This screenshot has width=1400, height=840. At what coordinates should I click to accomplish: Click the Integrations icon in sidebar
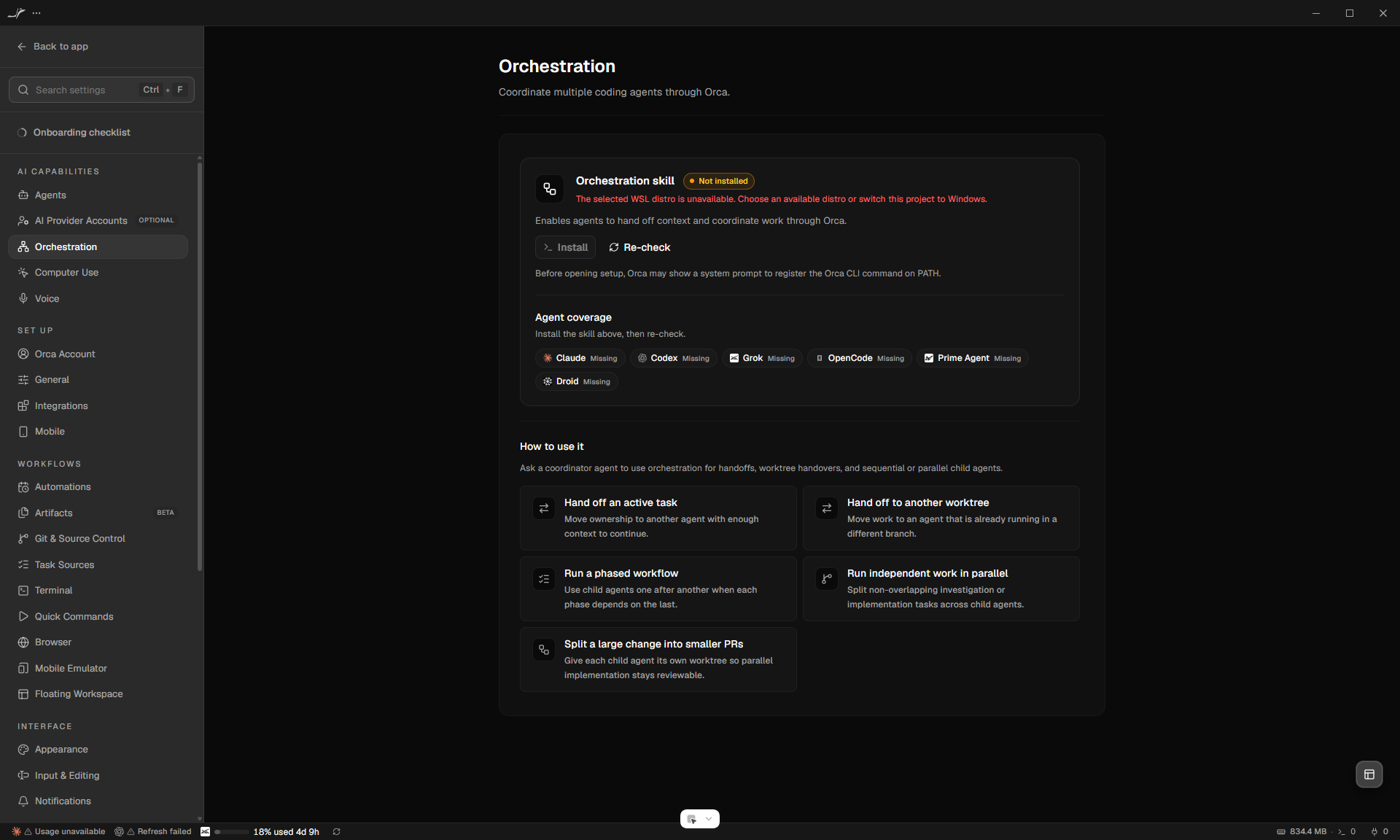[x=23, y=406]
